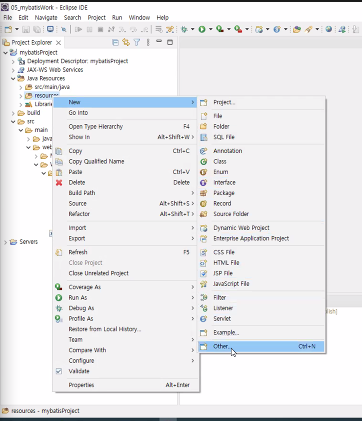Open the Help menu

pyautogui.click(x=163, y=17)
